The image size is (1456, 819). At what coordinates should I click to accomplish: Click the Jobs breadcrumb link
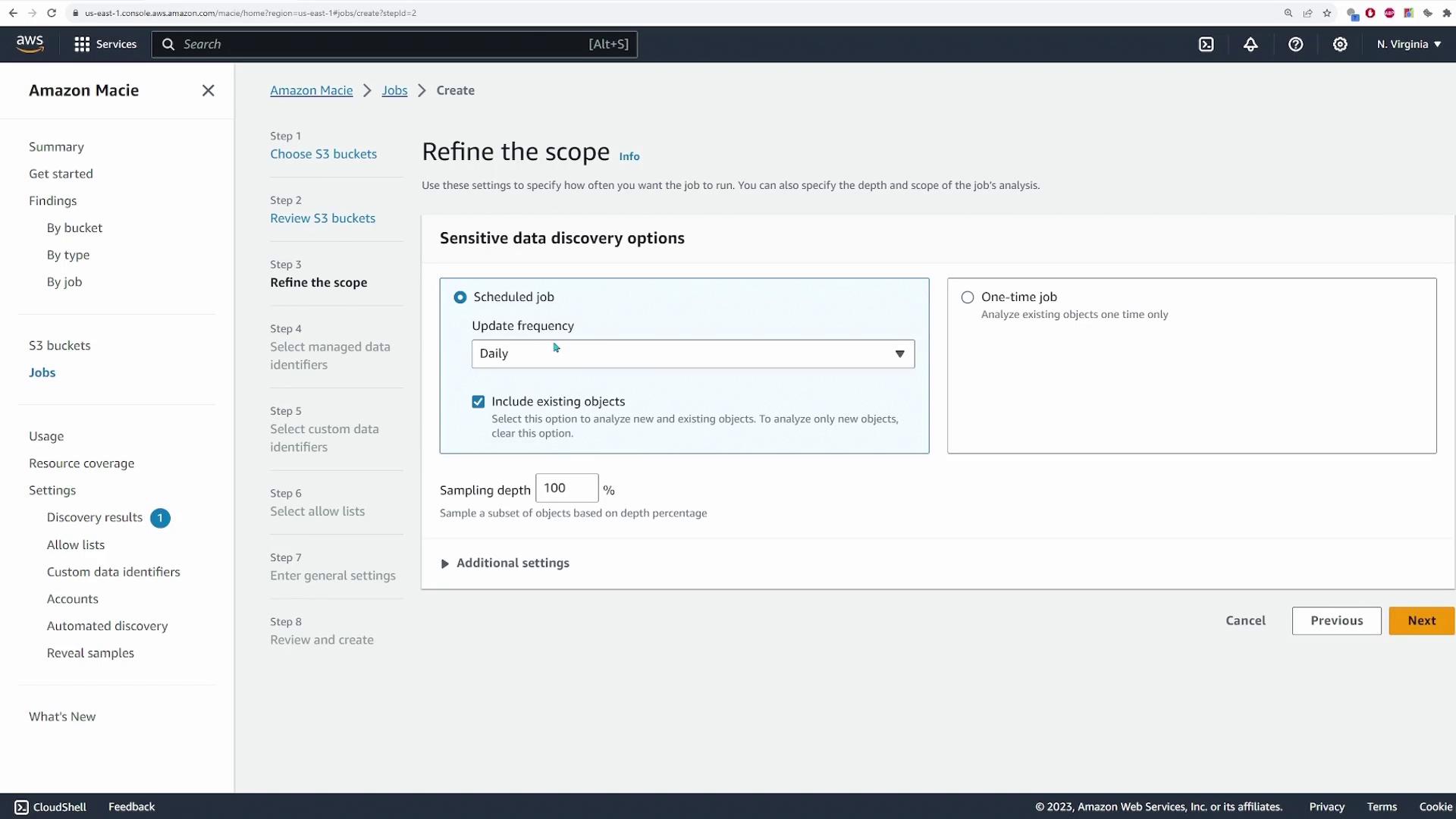point(394,90)
